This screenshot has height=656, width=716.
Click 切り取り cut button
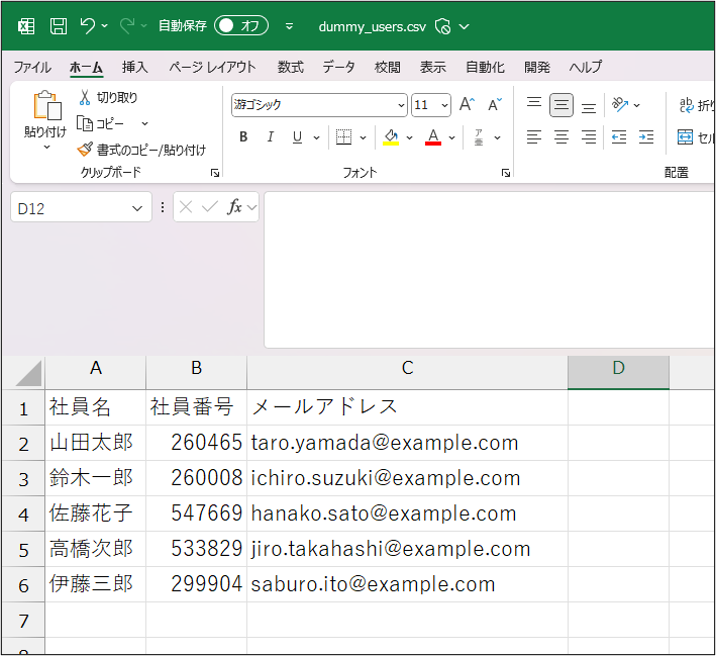click(108, 97)
